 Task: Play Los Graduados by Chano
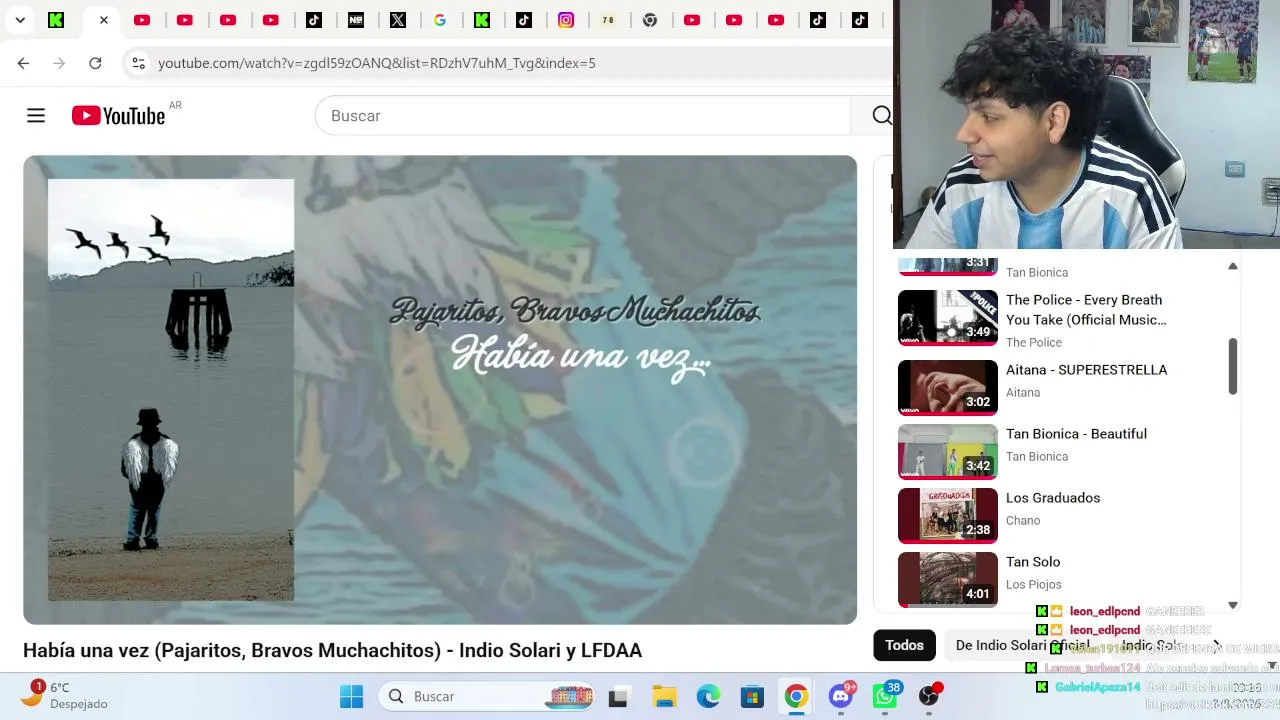point(1053,498)
